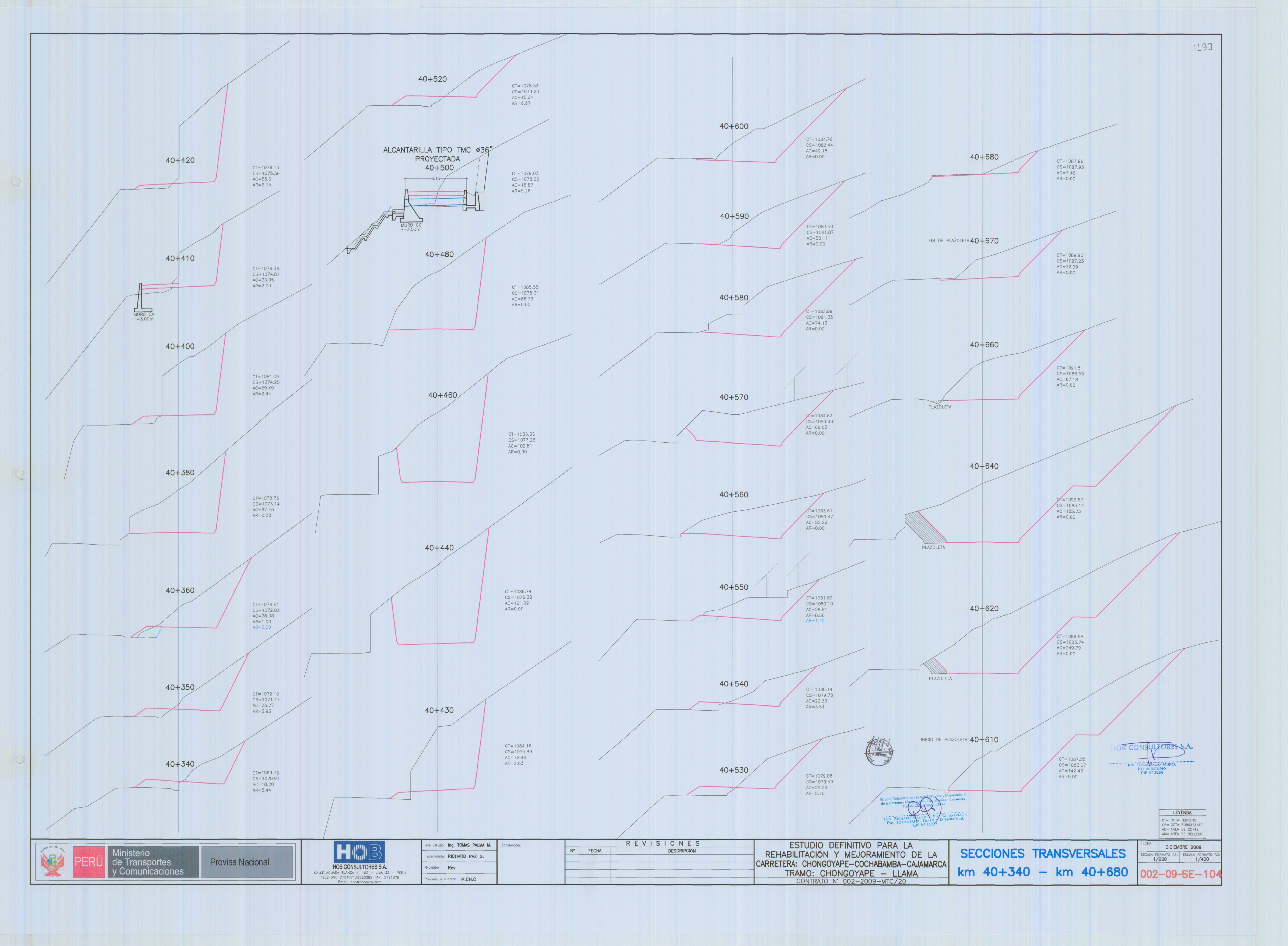The height and width of the screenshot is (946, 1288).
Task: Click station label 40+430
Action: click(439, 710)
